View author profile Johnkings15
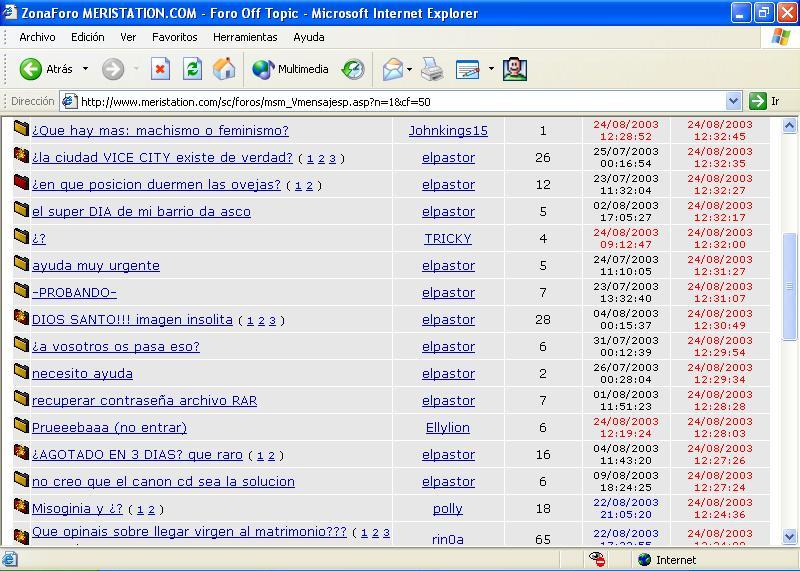 [x=448, y=131]
